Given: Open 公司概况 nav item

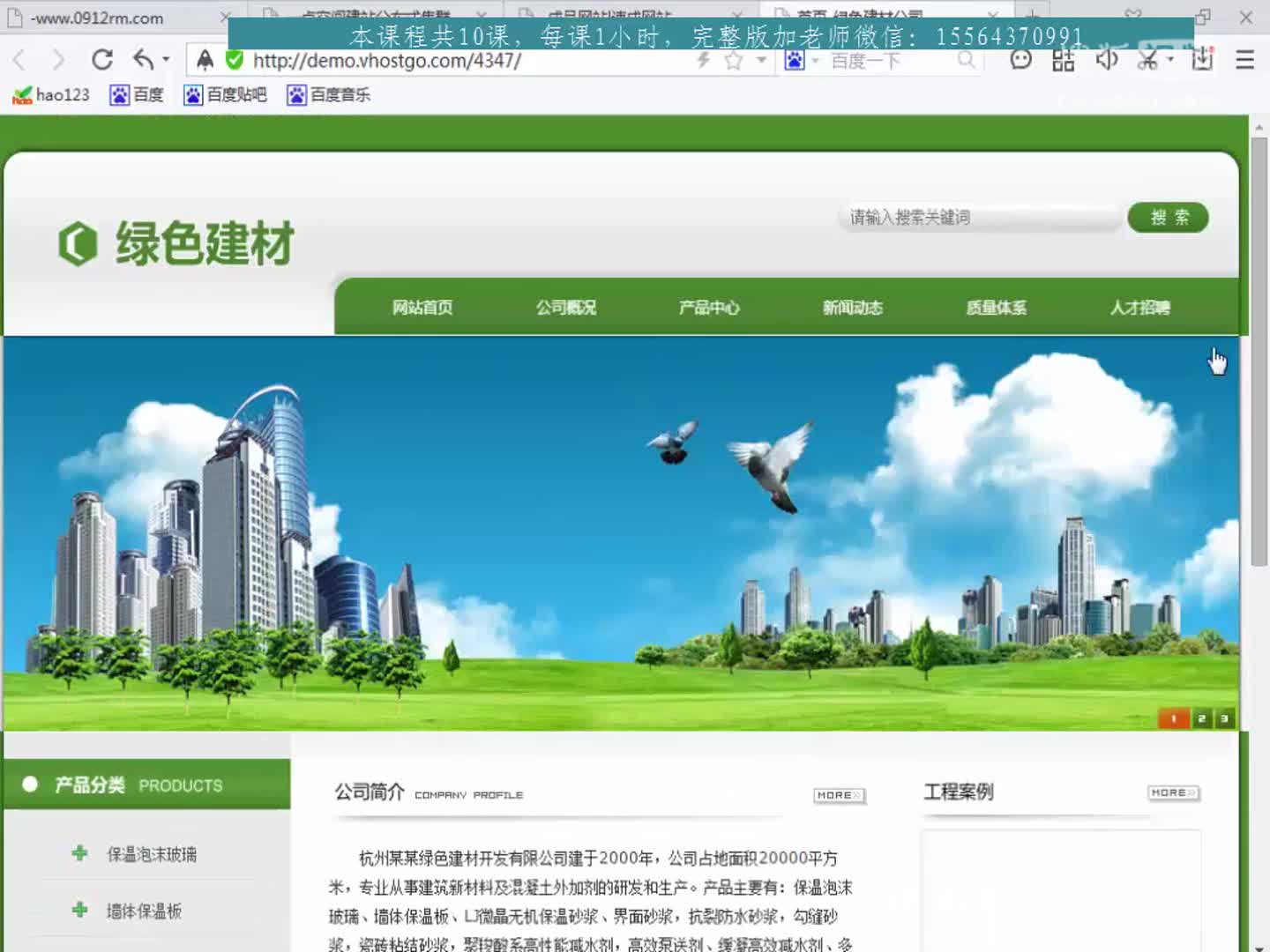Looking at the screenshot, I should tap(566, 307).
